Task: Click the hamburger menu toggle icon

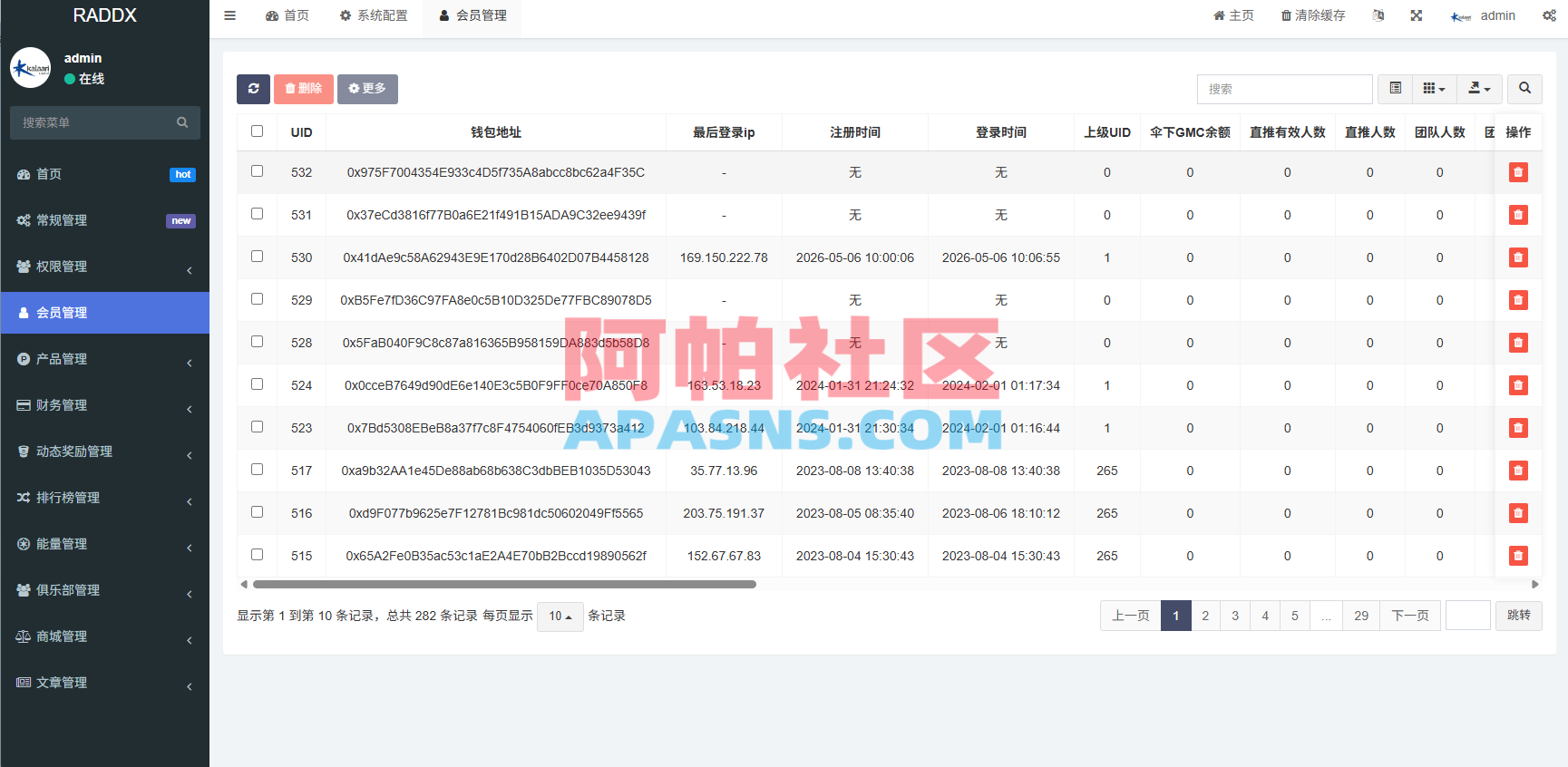Action: 229,15
